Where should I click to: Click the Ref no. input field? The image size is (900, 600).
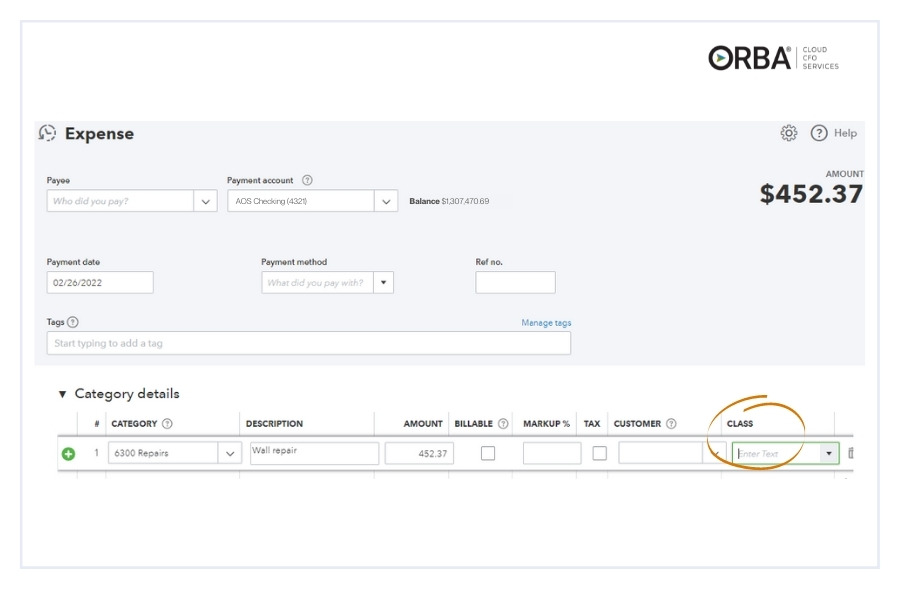point(515,283)
